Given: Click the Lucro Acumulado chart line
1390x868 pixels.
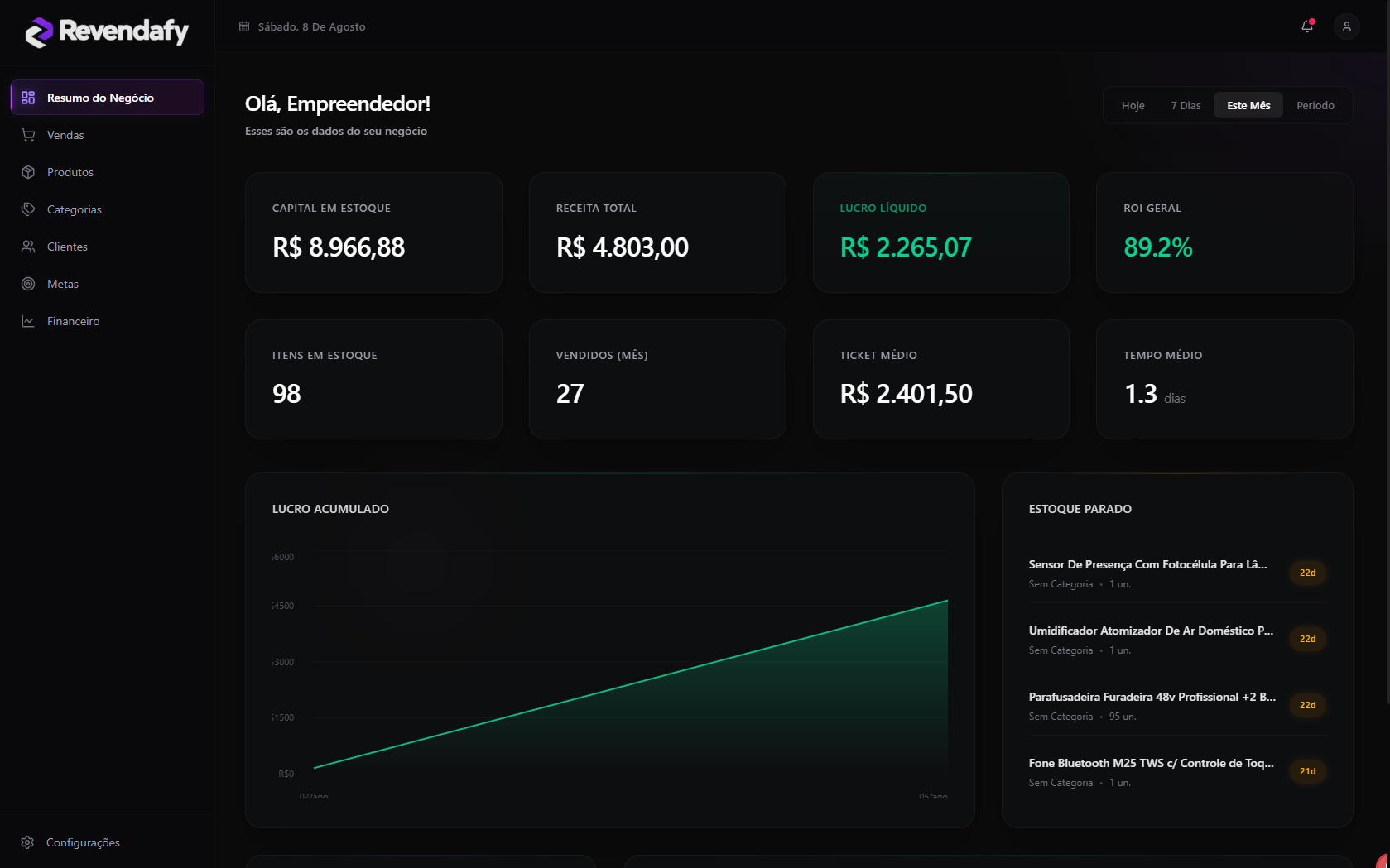Looking at the screenshot, I should click(631, 684).
